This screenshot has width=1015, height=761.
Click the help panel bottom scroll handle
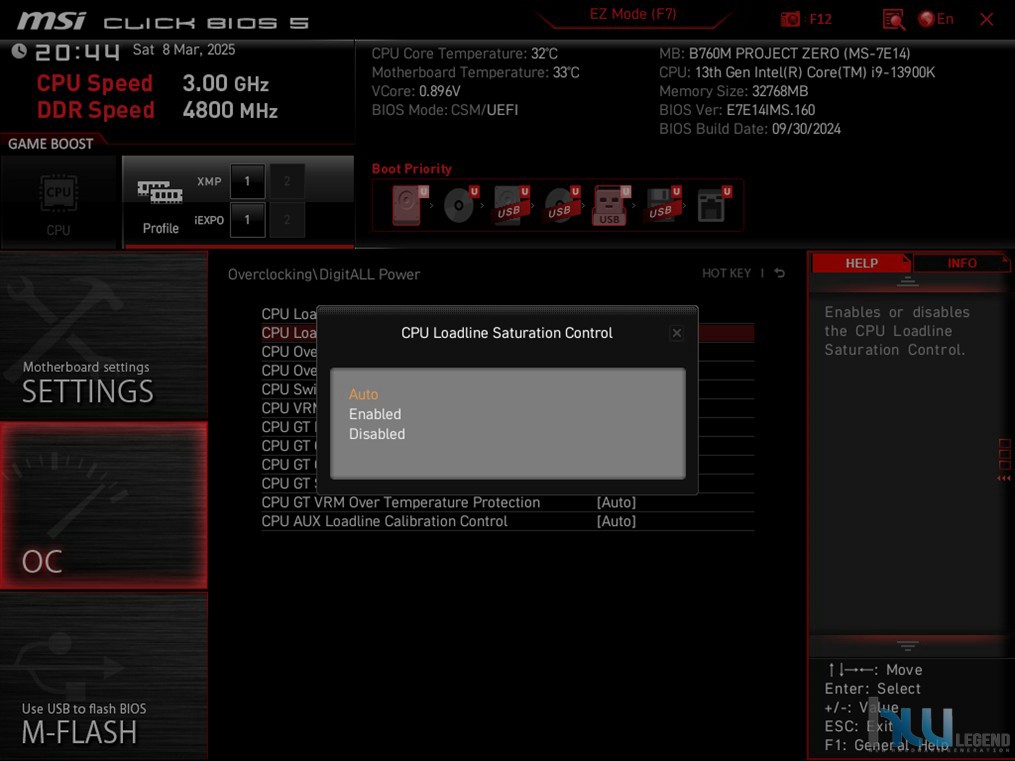pyautogui.click(x=908, y=645)
